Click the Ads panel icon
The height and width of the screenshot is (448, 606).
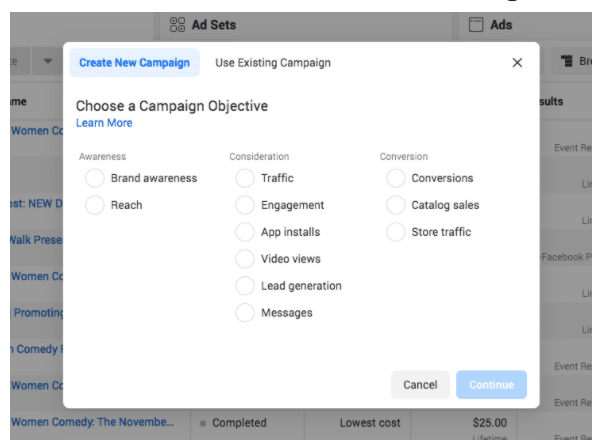[x=477, y=24]
